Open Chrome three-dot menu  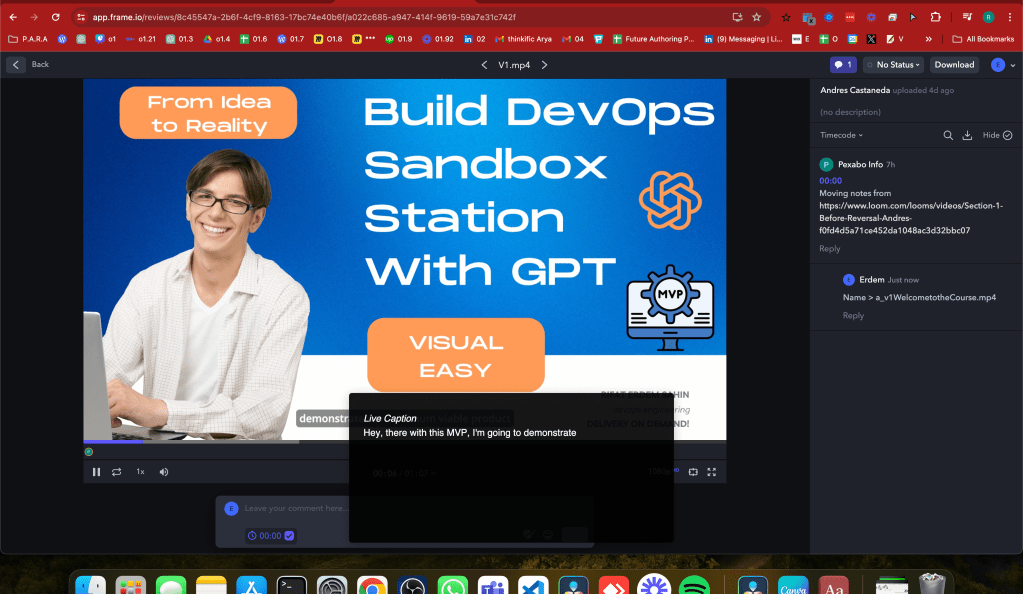(x=1009, y=18)
